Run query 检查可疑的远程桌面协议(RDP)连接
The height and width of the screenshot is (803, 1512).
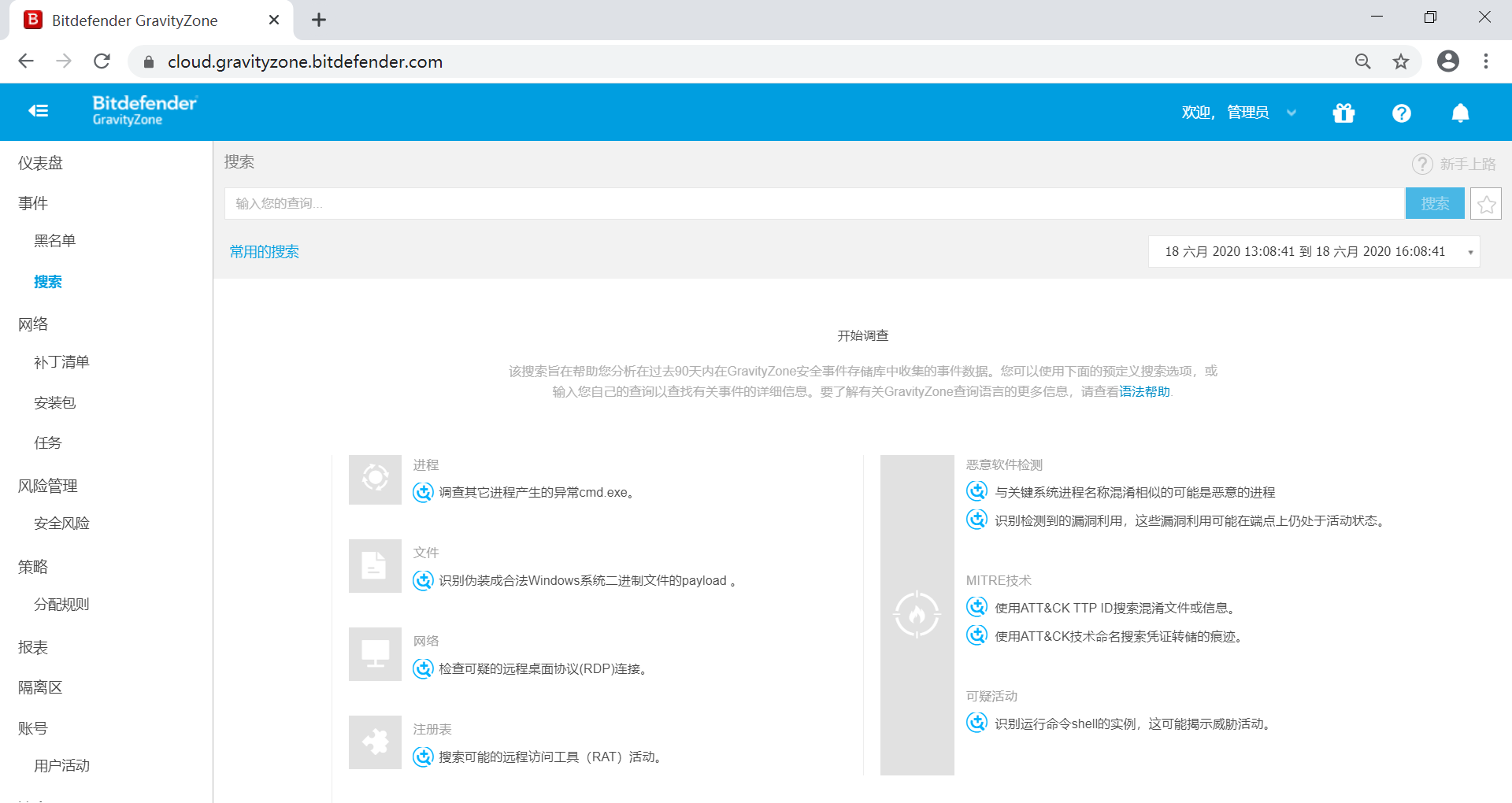click(x=543, y=669)
